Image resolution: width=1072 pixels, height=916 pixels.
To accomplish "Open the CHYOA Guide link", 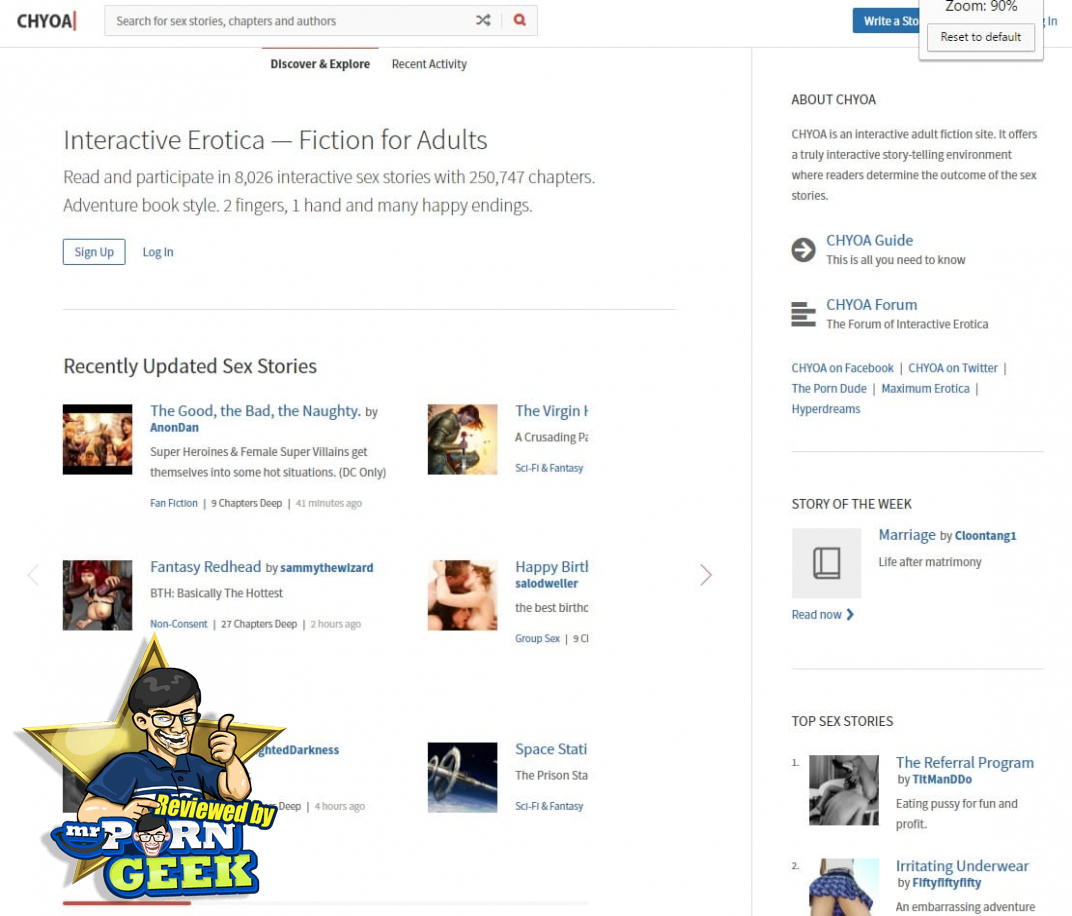I will (x=870, y=241).
